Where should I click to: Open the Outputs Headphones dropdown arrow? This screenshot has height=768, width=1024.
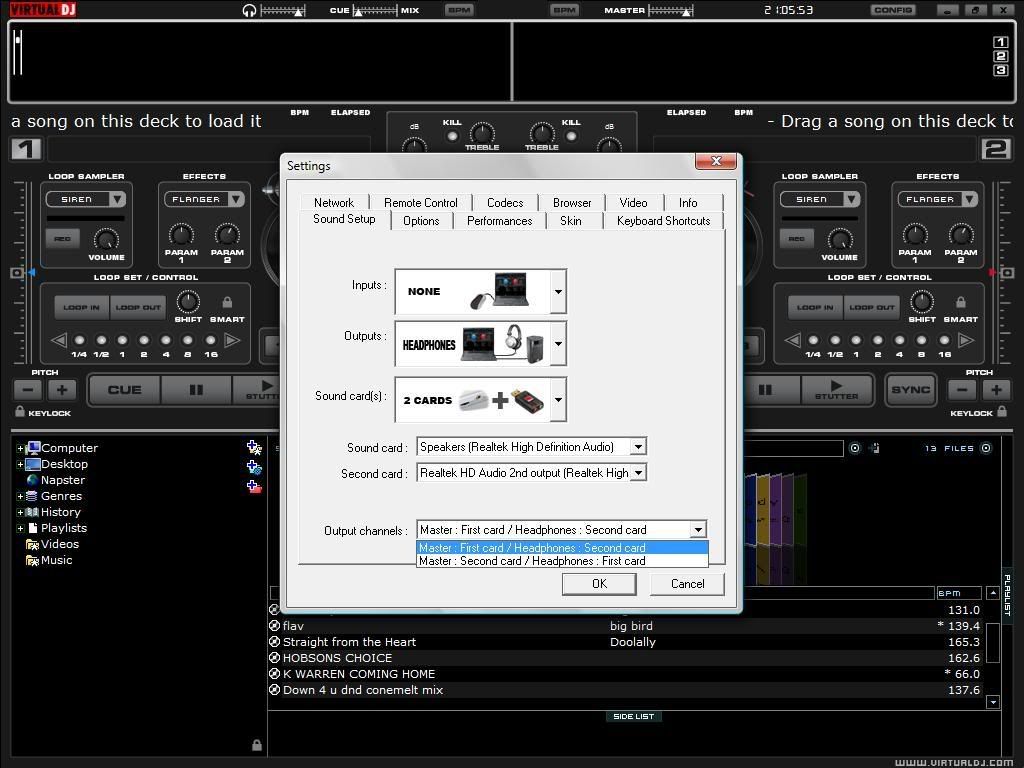click(558, 344)
